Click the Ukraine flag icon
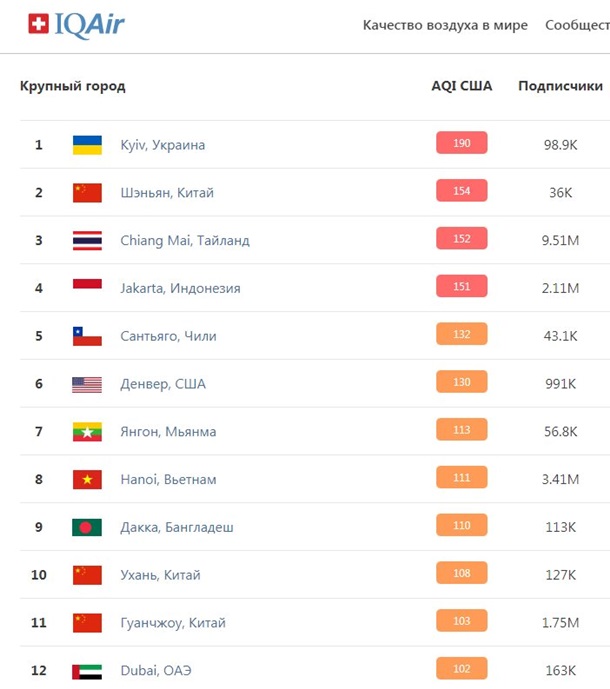The width and height of the screenshot is (610, 689). [x=87, y=145]
